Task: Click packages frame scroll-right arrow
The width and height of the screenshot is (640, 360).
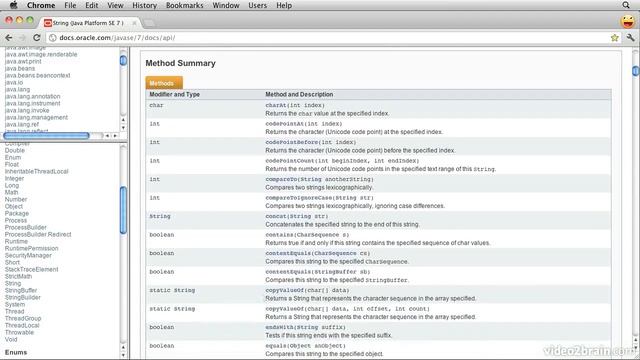Action: [115, 136]
